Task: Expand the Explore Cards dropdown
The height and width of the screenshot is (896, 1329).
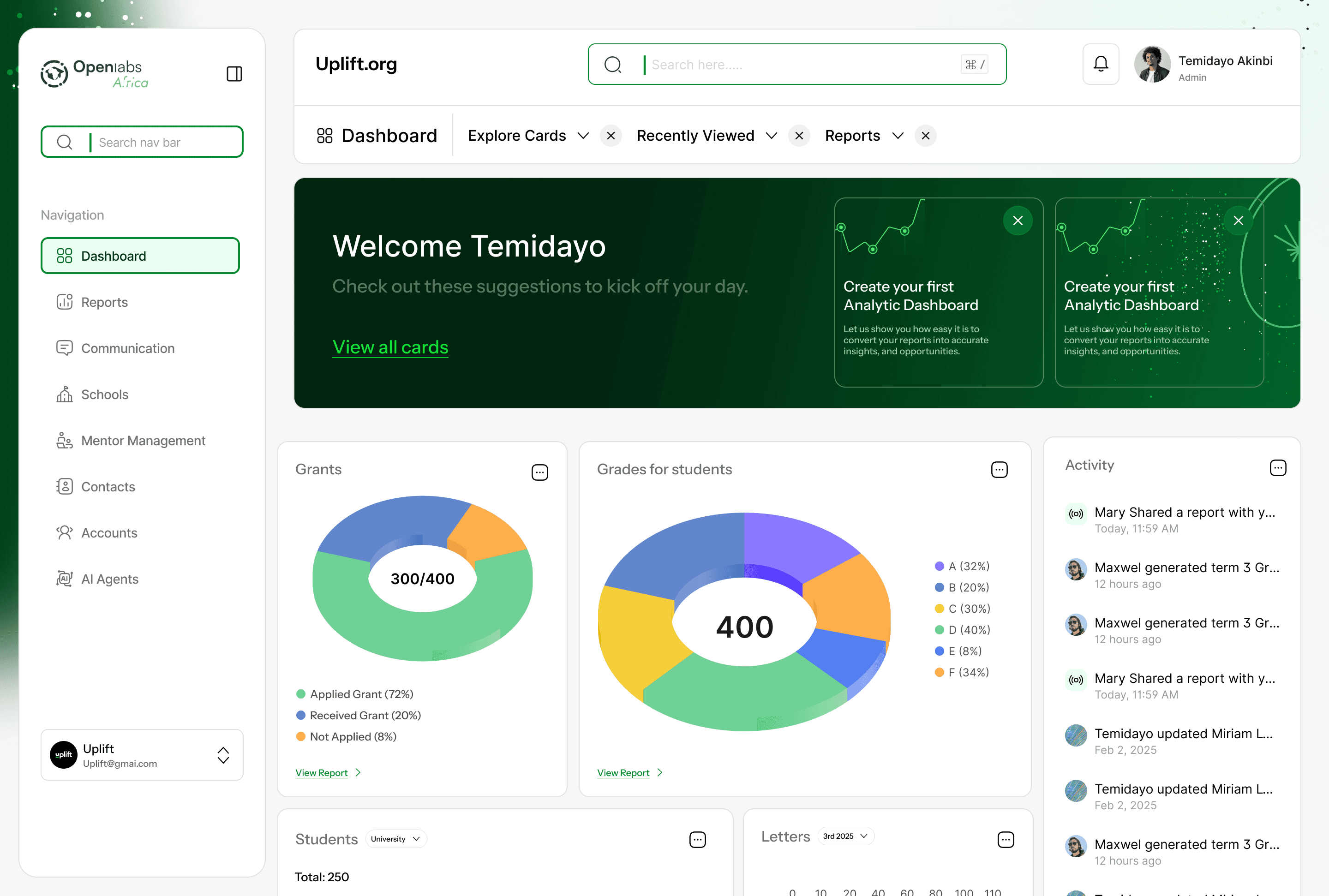Action: click(583, 136)
